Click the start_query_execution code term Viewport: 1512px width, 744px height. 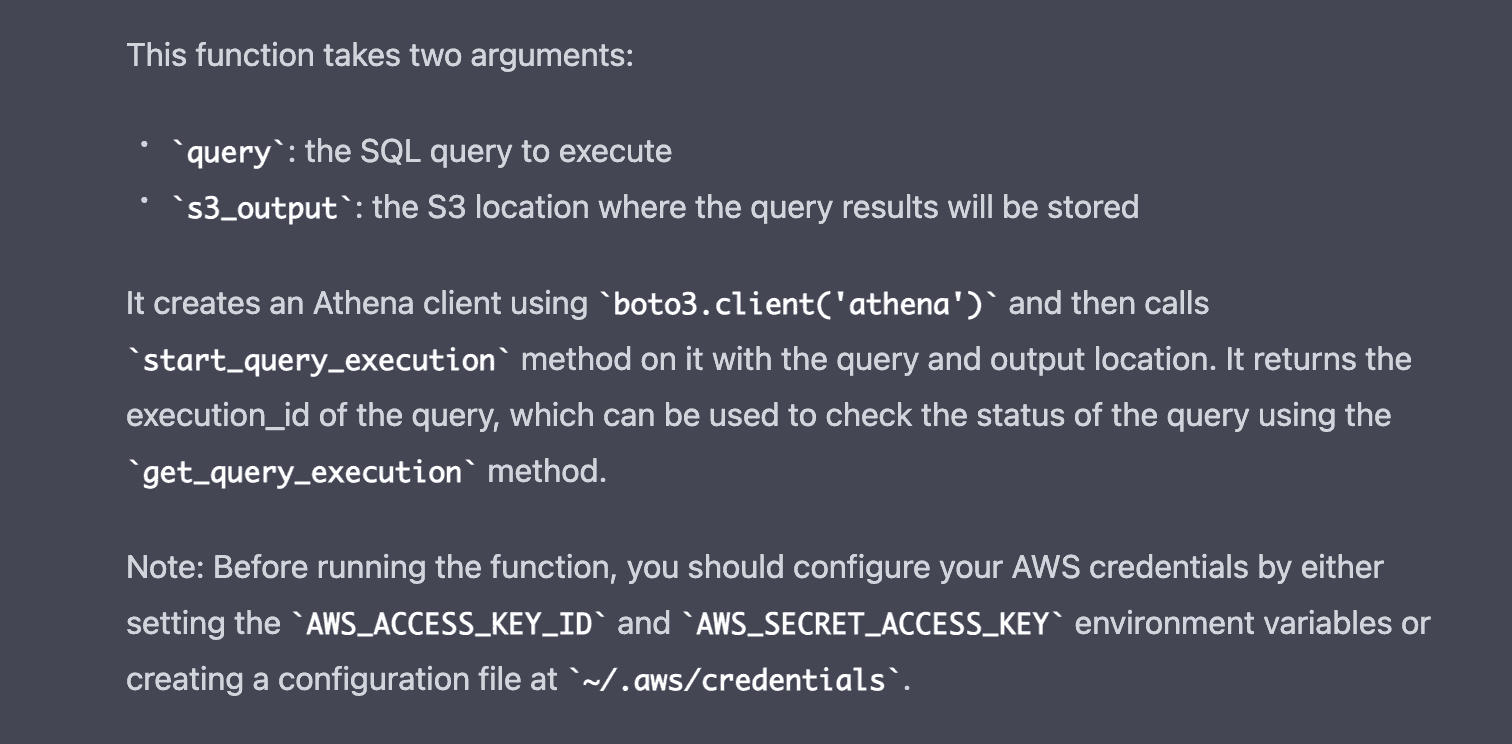pos(319,359)
